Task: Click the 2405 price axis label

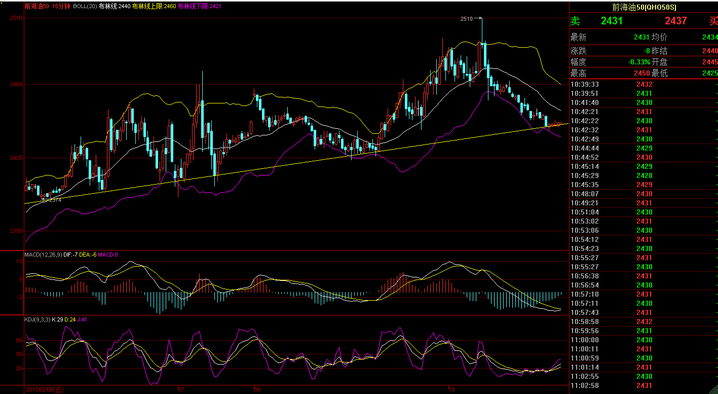Action: pos(16,158)
